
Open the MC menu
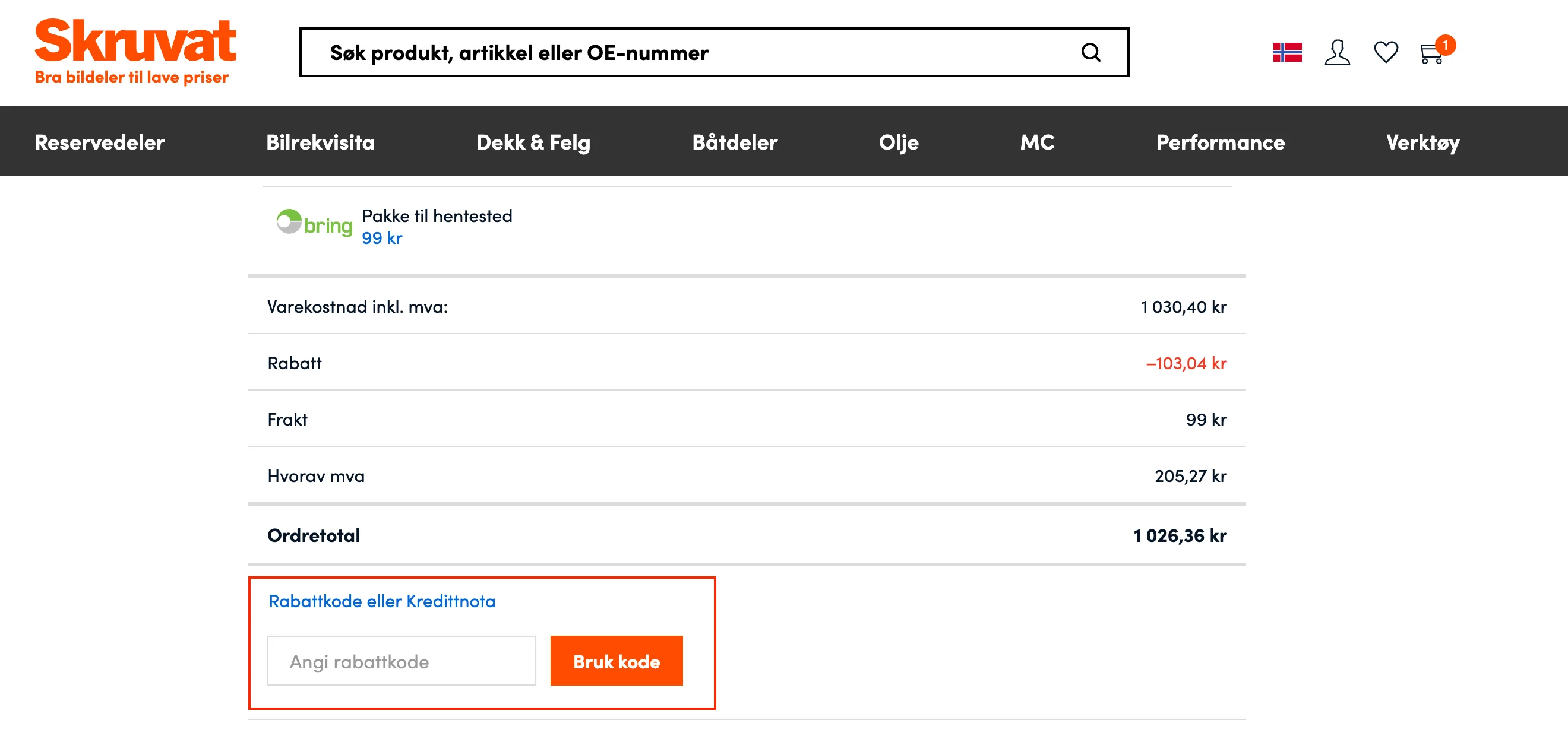[1037, 142]
